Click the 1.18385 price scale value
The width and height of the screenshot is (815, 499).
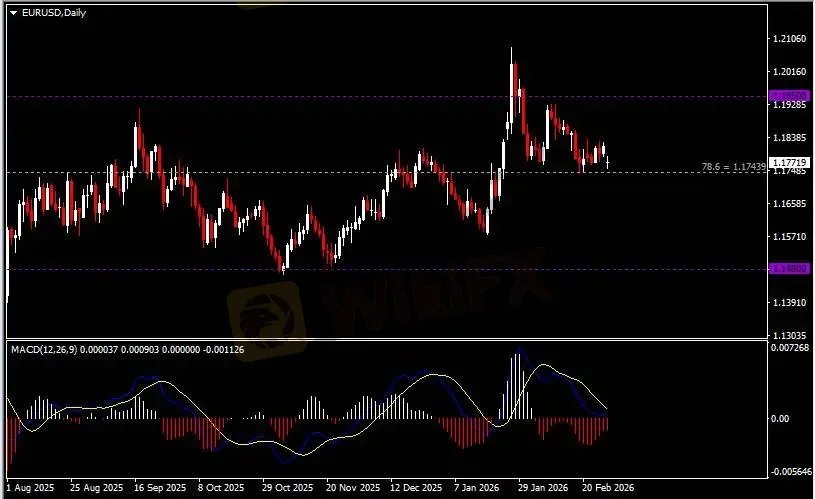789,138
